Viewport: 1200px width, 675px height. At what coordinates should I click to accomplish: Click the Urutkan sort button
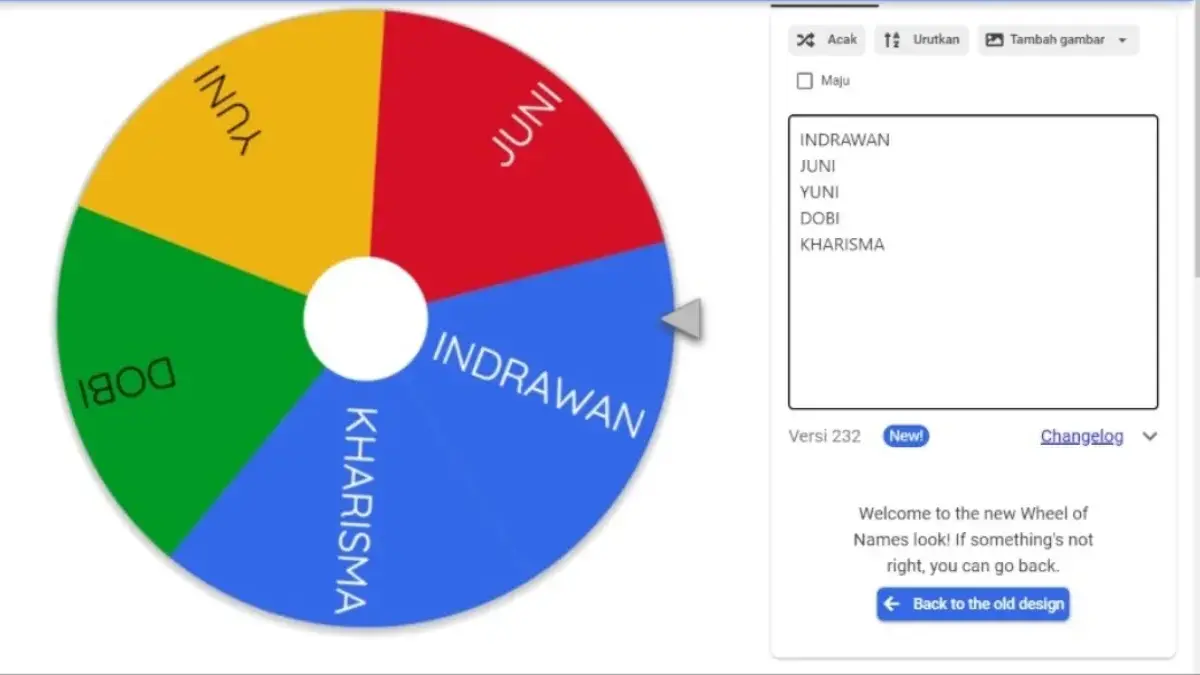(921, 40)
